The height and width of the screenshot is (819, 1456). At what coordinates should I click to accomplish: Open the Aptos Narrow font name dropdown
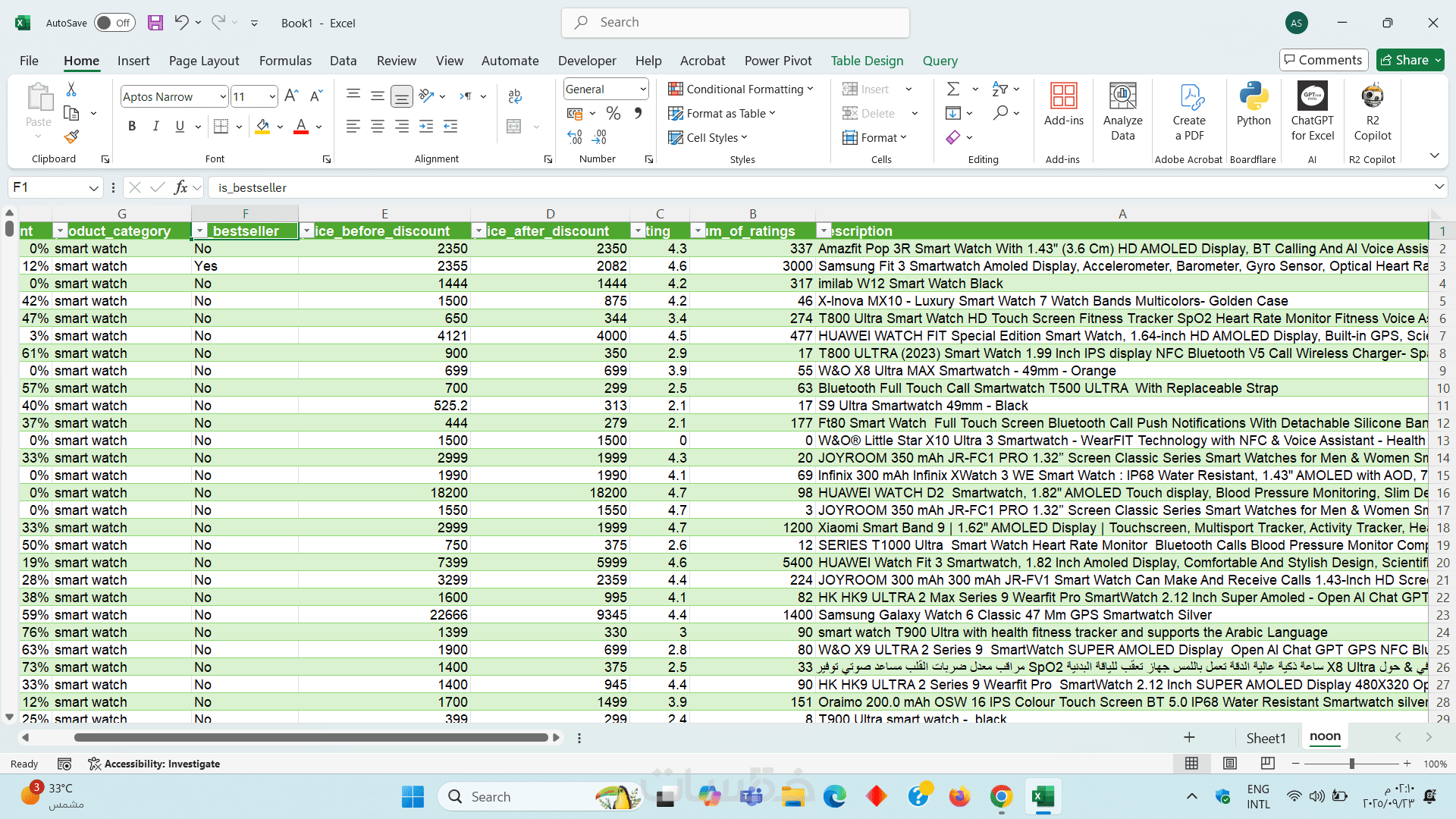[222, 97]
